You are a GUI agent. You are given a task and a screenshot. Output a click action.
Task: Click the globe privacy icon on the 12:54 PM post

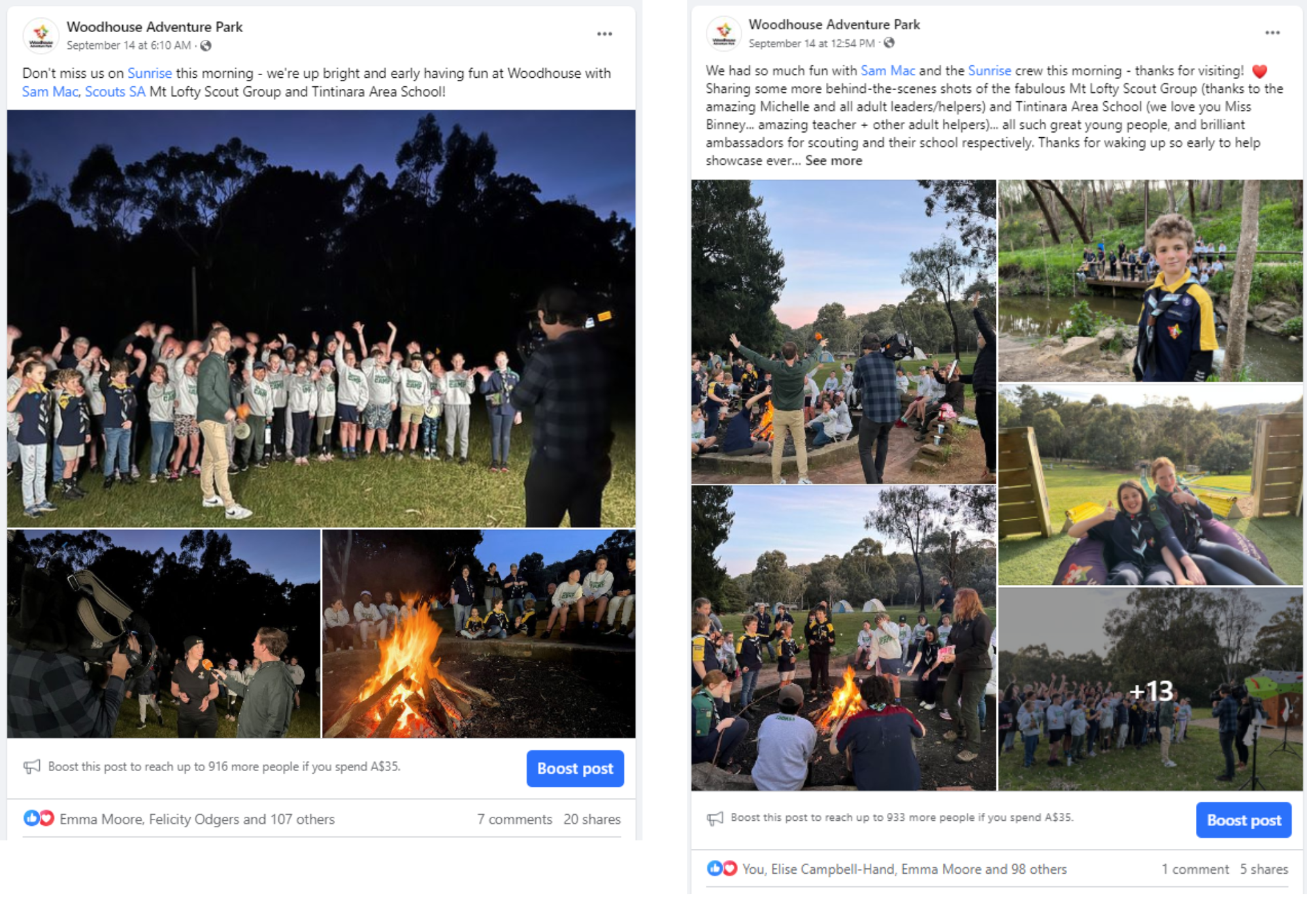(x=889, y=43)
